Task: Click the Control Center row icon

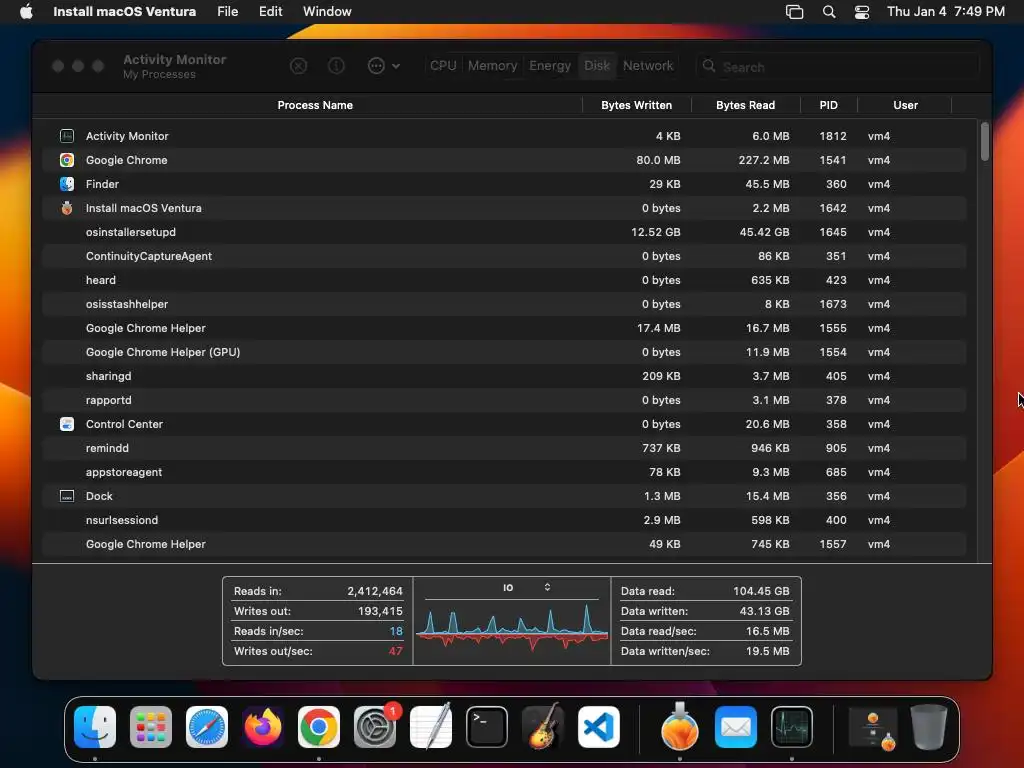Action: point(67,424)
